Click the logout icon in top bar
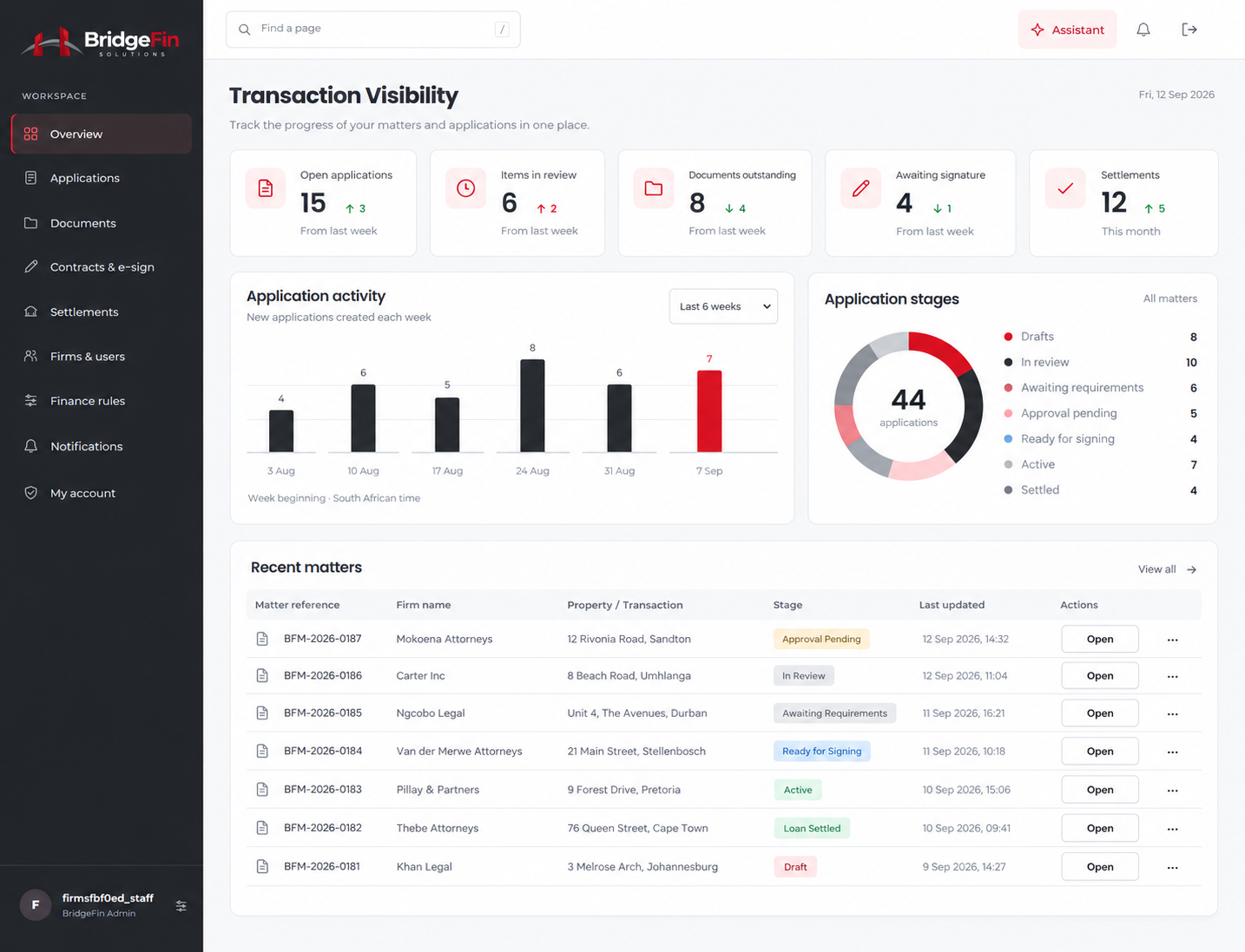This screenshot has width=1245, height=952. [x=1189, y=30]
